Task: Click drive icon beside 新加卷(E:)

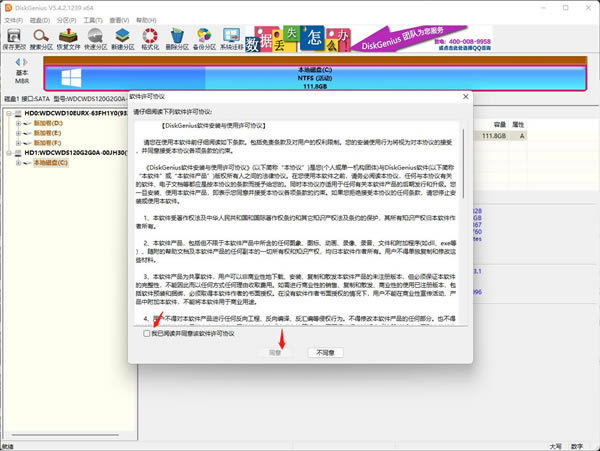Action: click(27, 133)
